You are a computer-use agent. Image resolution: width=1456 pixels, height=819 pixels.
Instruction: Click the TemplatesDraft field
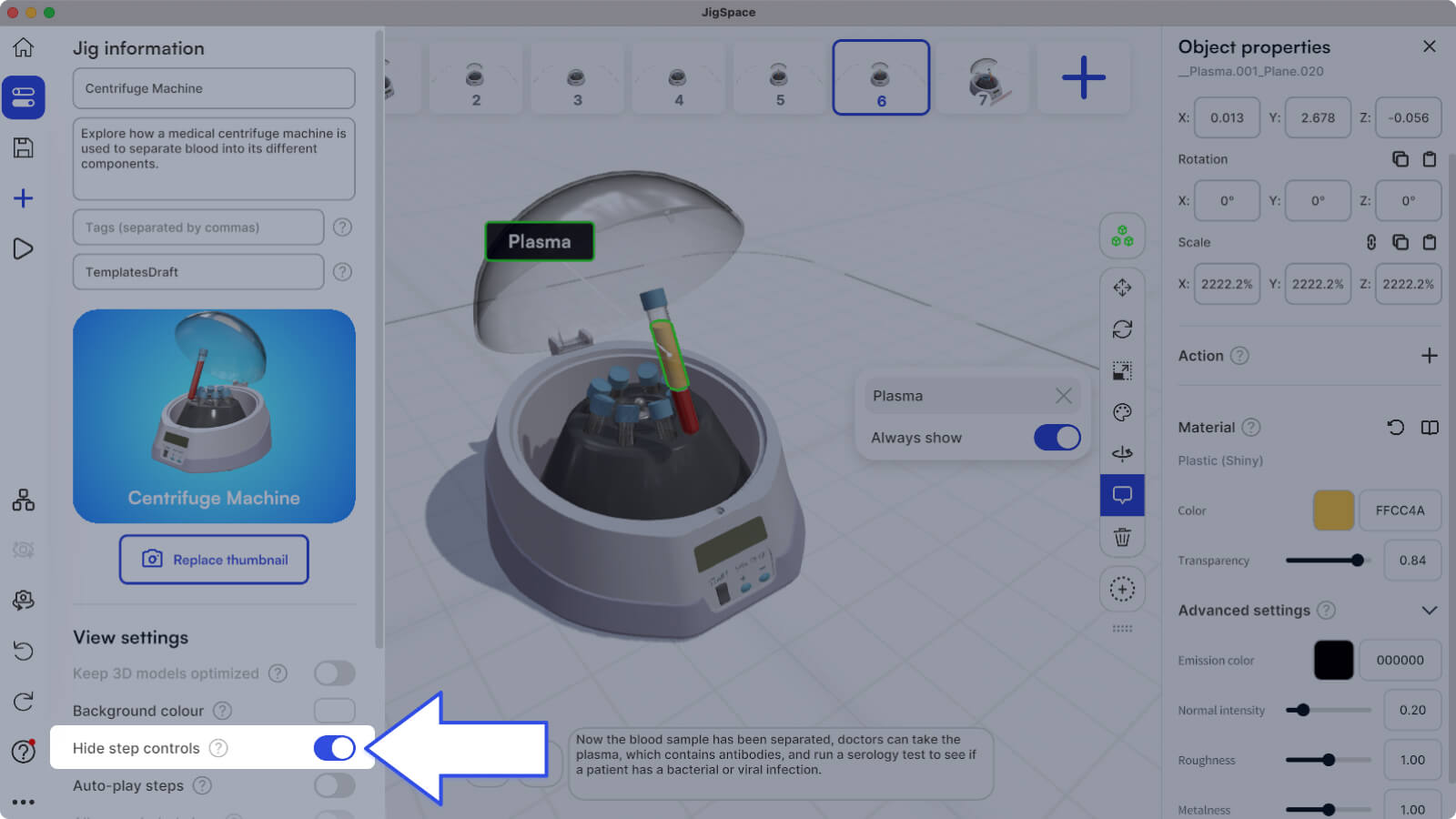198,272
